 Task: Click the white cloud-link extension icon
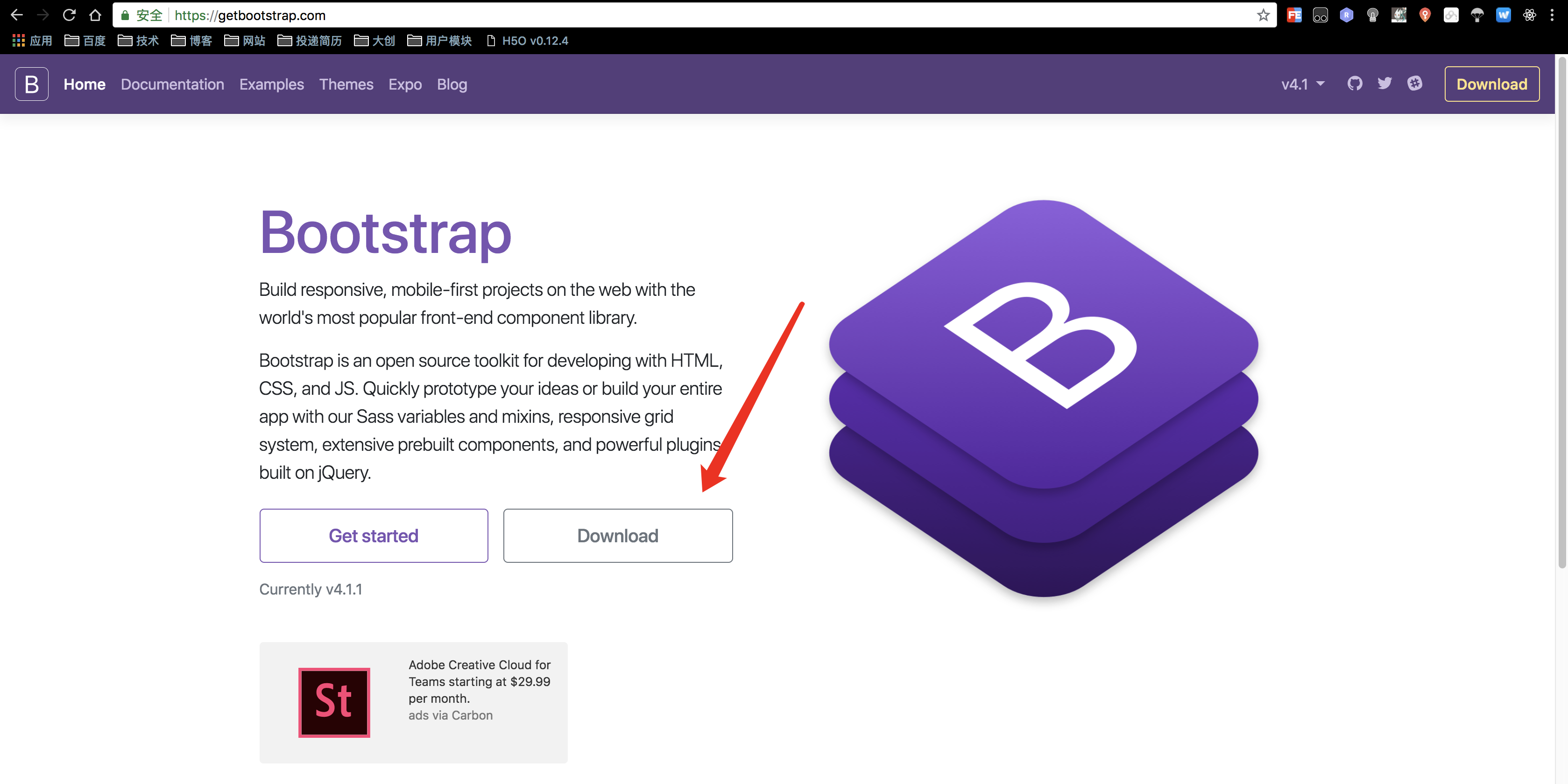1451,15
